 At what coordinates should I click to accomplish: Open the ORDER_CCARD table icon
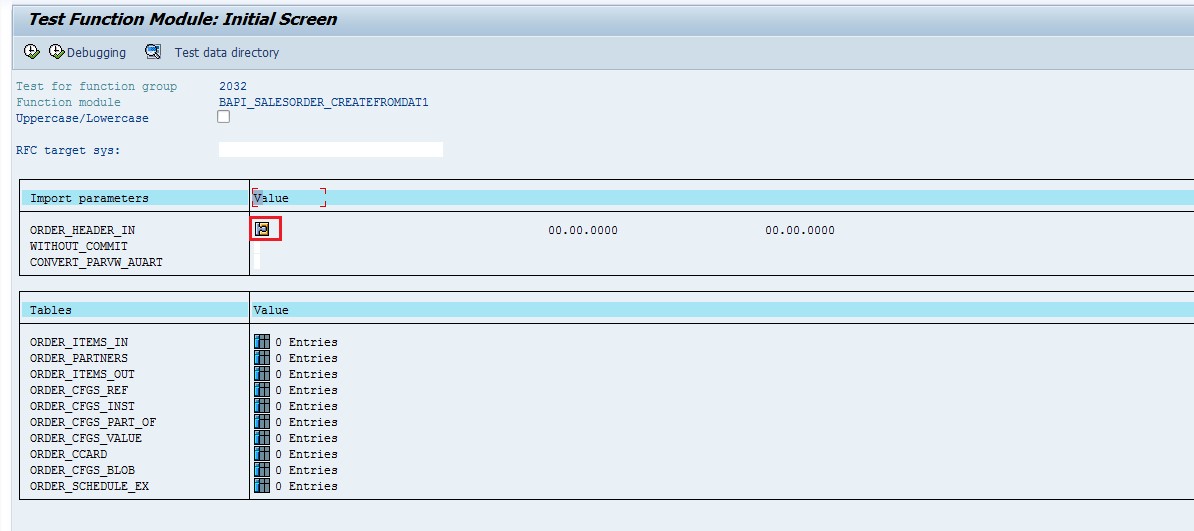click(262, 454)
